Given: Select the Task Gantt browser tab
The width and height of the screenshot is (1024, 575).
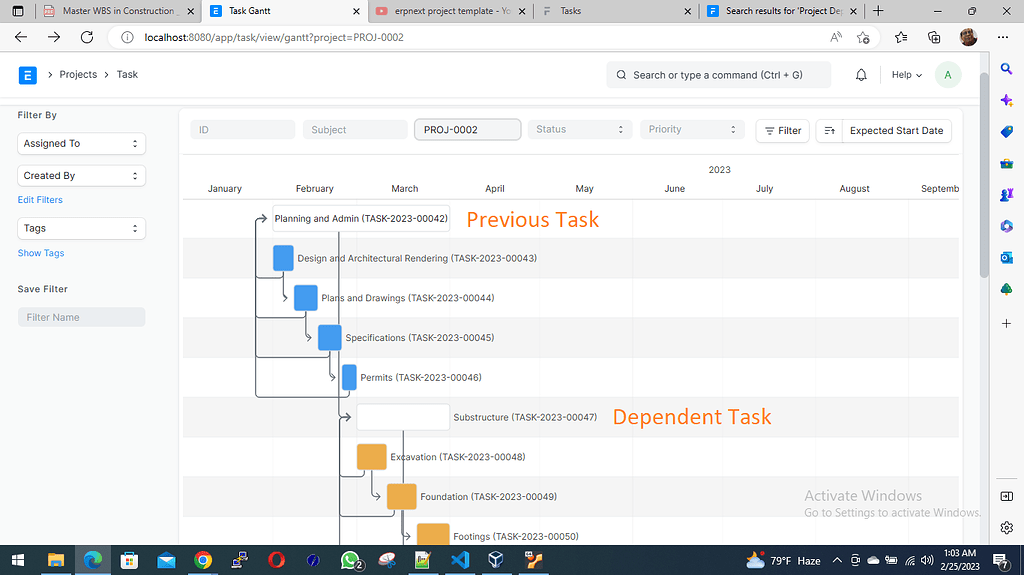Looking at the screenshot, I should coord(284,11).
